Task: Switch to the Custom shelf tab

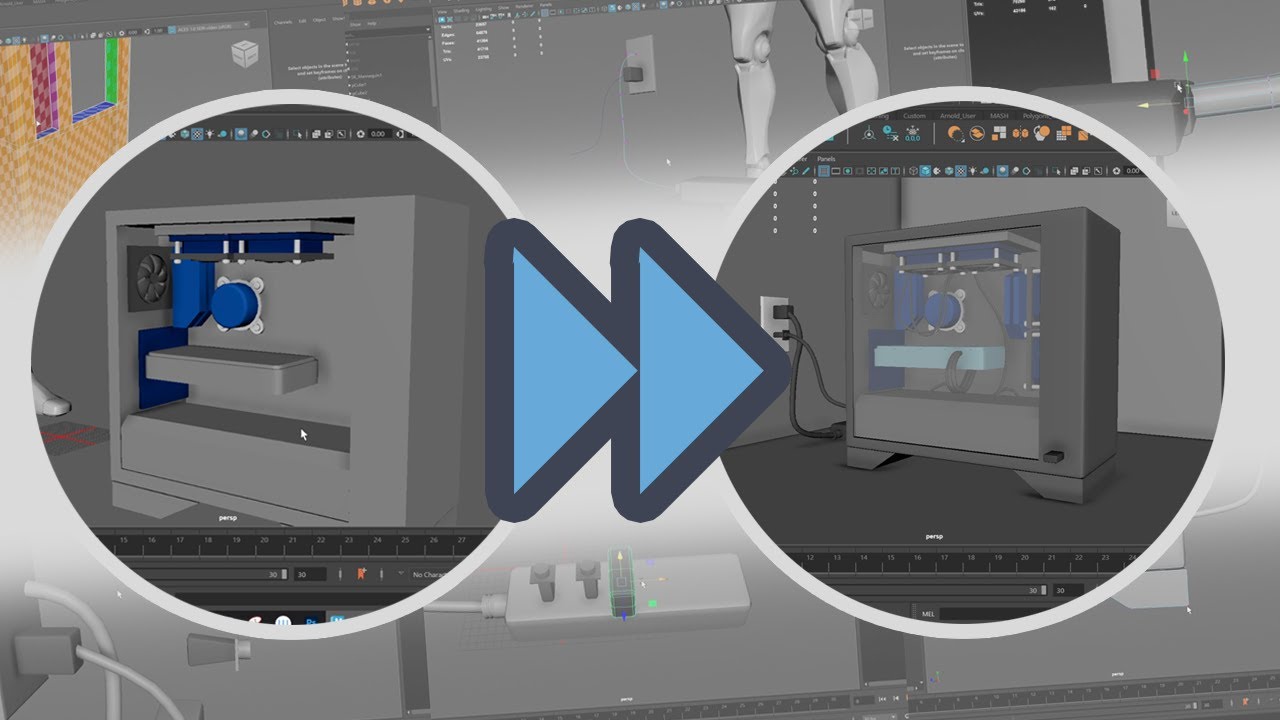Action: (914, 115)
